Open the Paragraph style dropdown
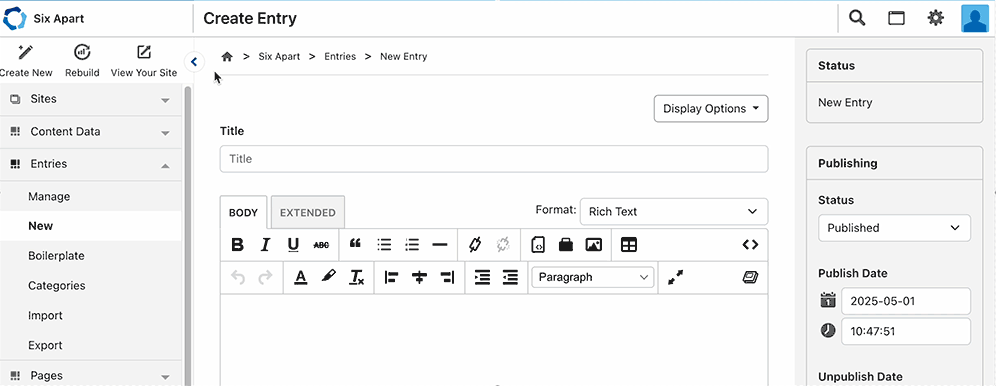996x386 pixels. (x=593, y=277)
